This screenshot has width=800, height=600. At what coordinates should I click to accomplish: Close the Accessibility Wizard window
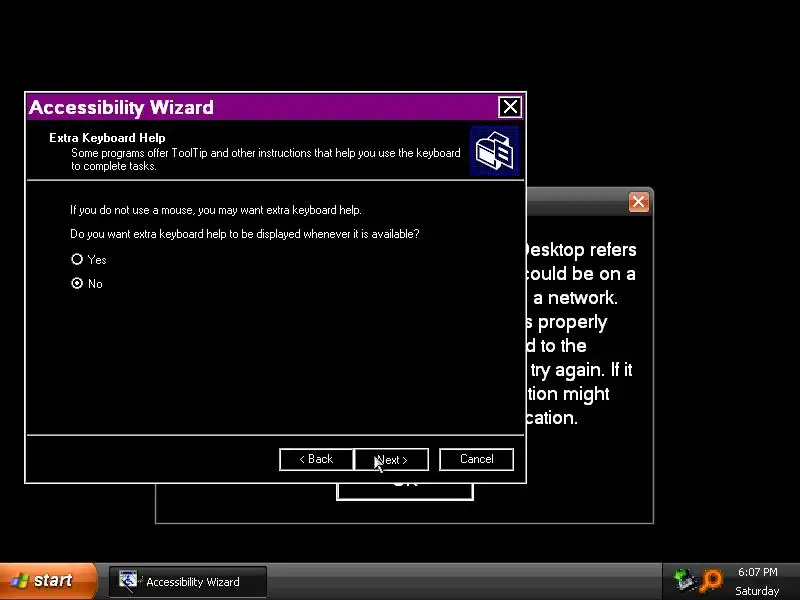tap(510, 107)
